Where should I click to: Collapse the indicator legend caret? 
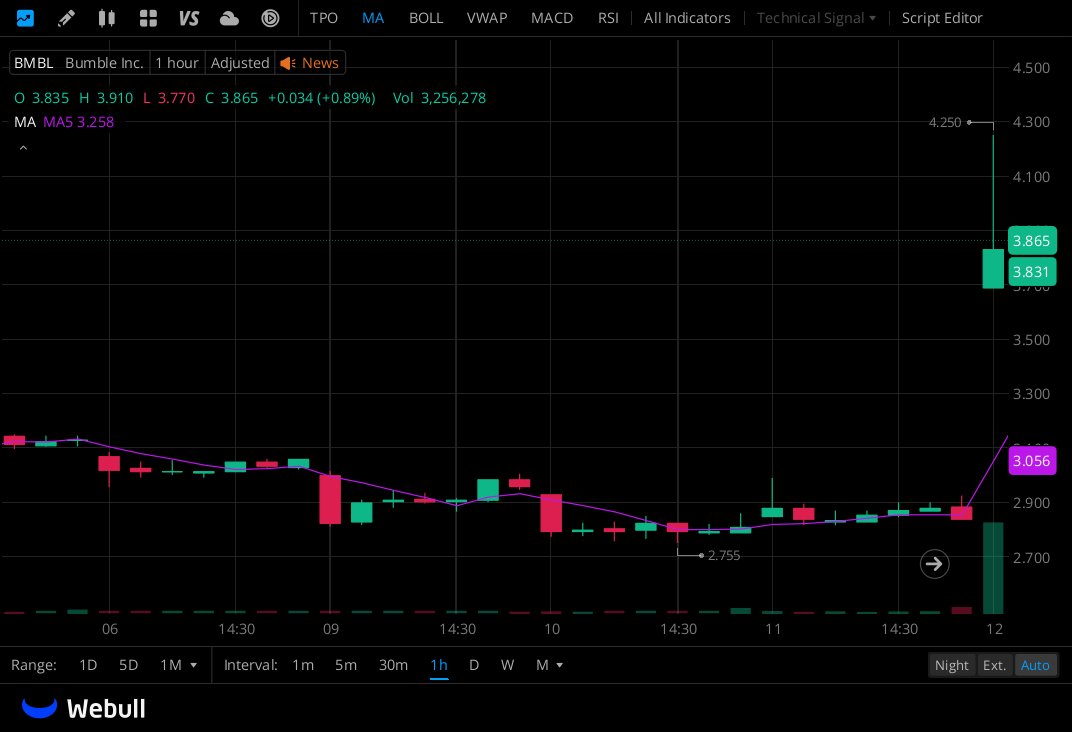[23, 148]
